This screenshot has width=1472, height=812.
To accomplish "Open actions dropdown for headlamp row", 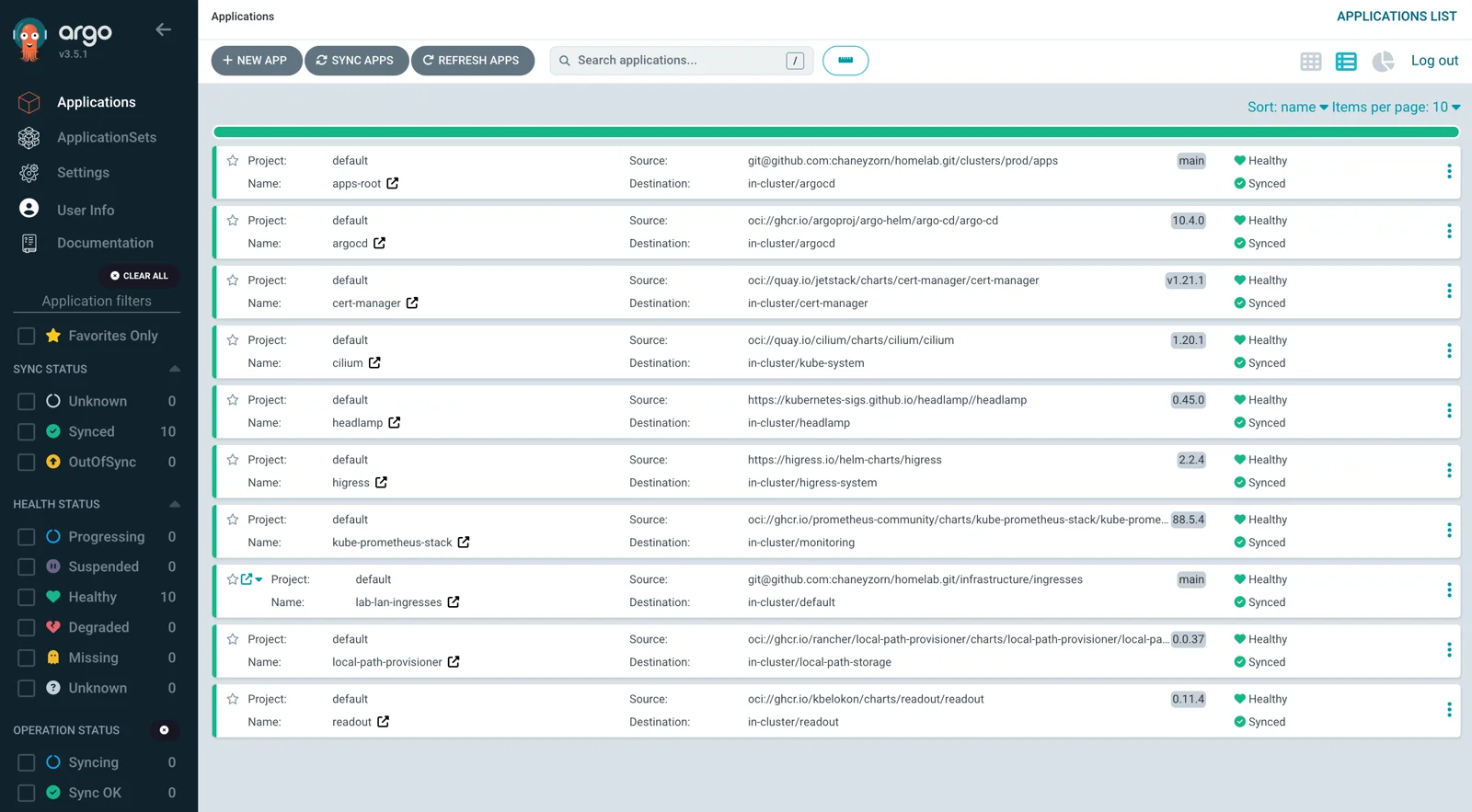I will coord(1449,410).
